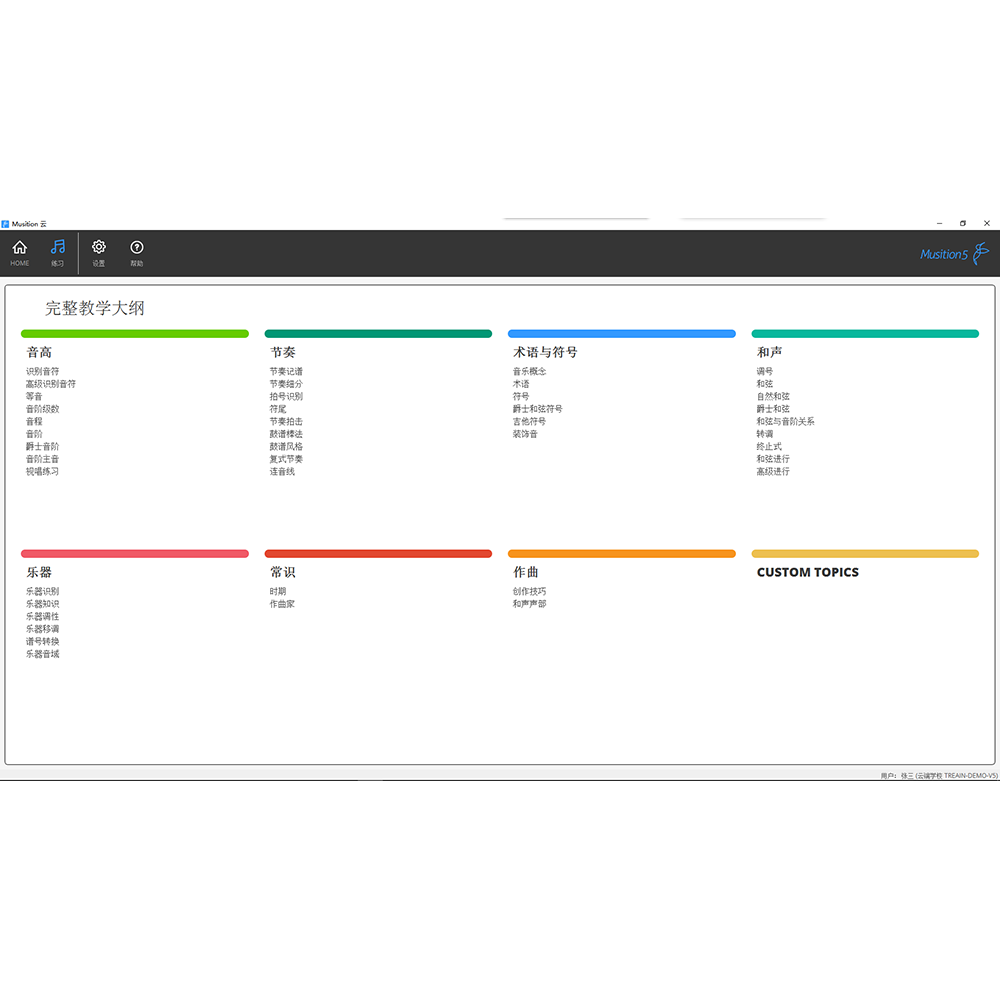Open the 设置 gear settings icon
Image resolution: width=1000 pixels, height=1000 pixels.
coord(98,248)
